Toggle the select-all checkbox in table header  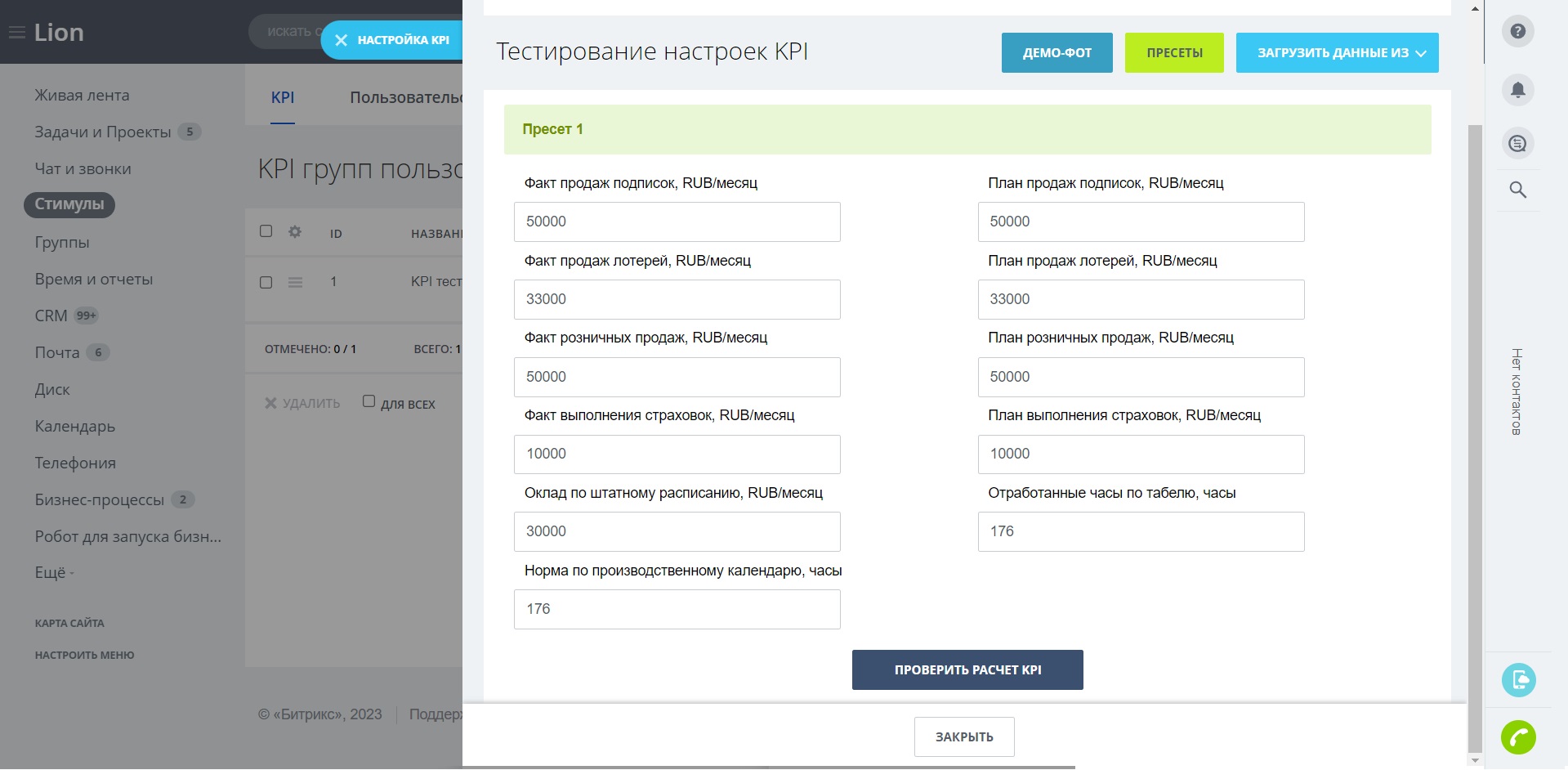point(266,231)
